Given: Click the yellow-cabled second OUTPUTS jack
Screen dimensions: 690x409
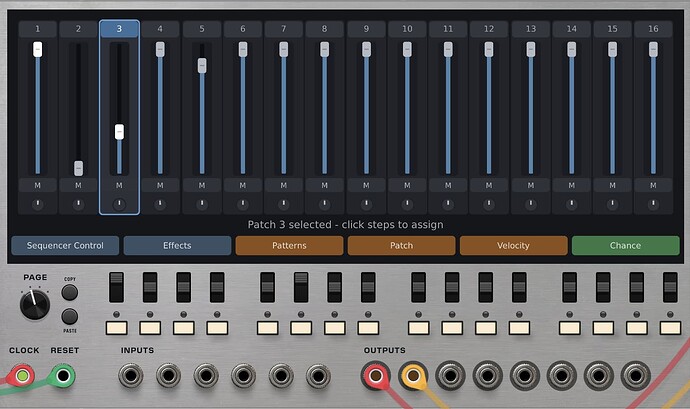Looking at the screenshot, I should tap(412, 377).
